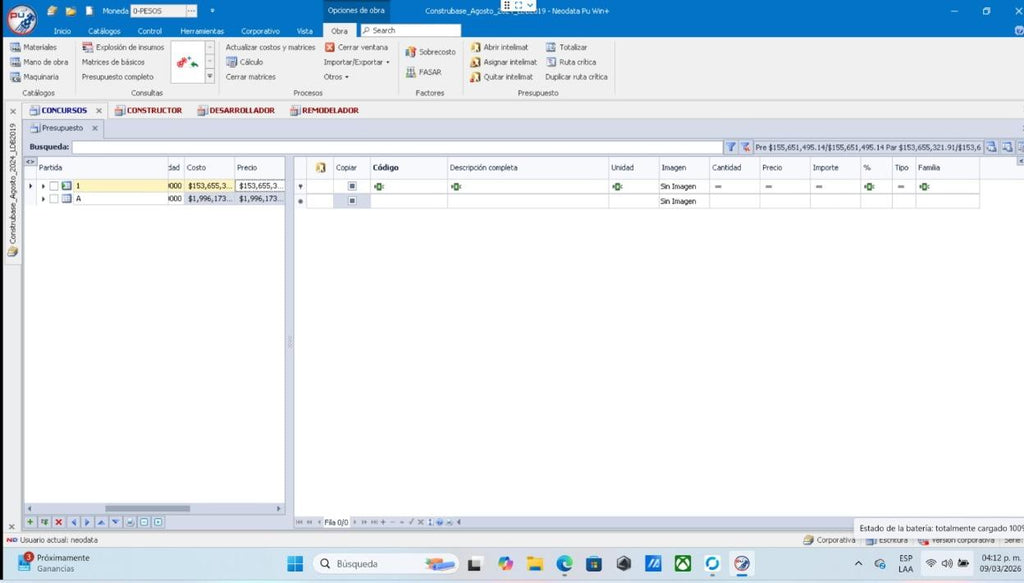
Task: Check the checkbox of partida 1
Action: tap(54, 186)
